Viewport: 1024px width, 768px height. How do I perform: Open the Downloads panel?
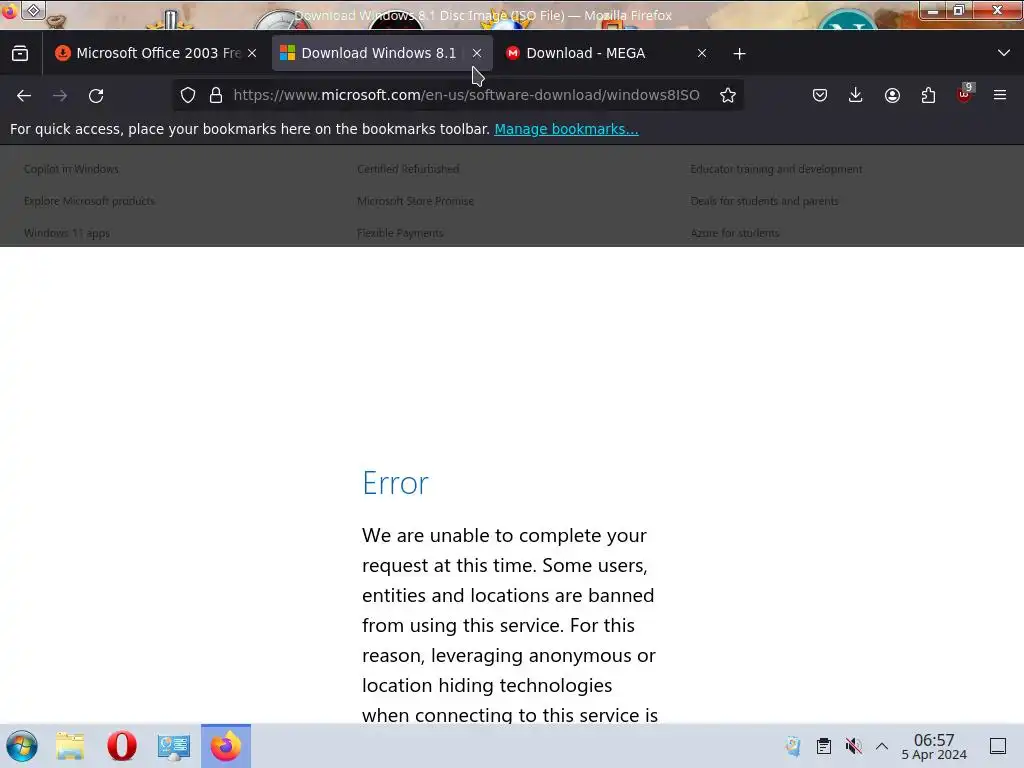856,95
